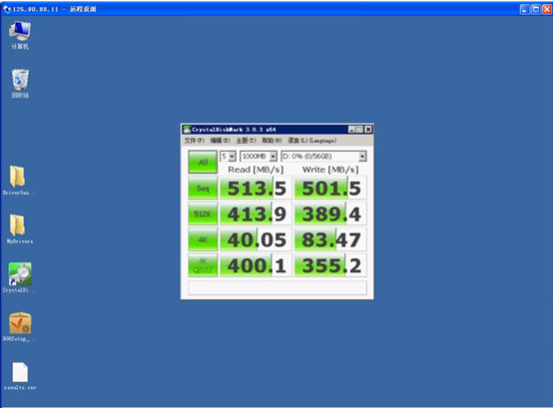Click the Write [MB/s] column header

pos(330,170)
